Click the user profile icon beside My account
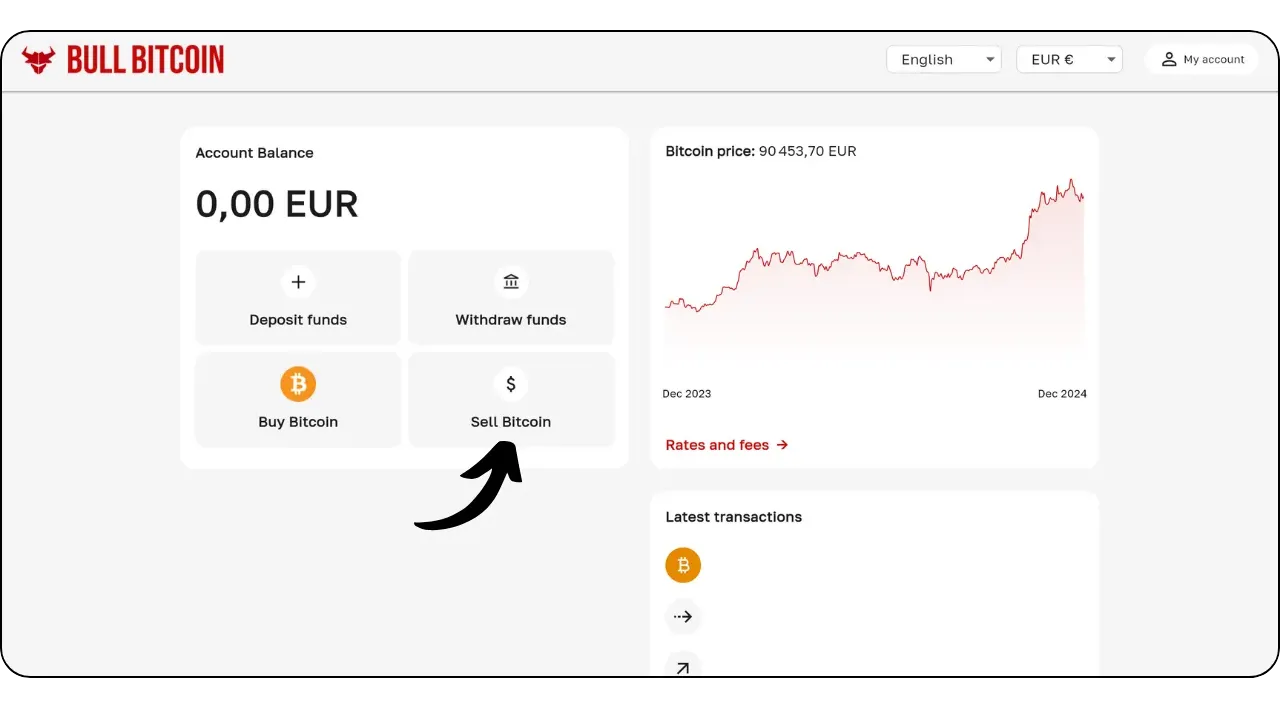 tap(1168, 59)
